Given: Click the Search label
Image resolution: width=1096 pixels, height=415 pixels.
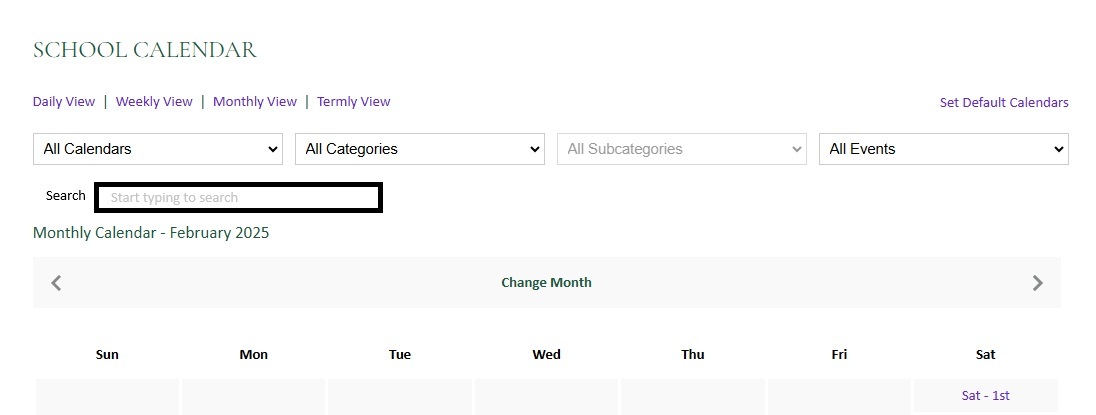Looking at the screenshot, I should [66, 196].
